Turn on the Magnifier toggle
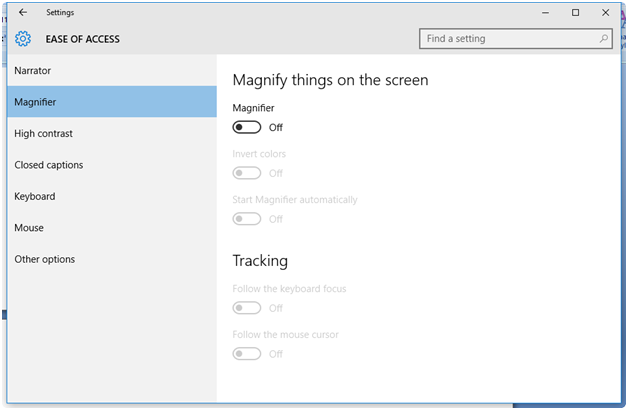Image resolution: width=628 pixels, height=410 pixels. pyautogui.click(x=247, y=127)
